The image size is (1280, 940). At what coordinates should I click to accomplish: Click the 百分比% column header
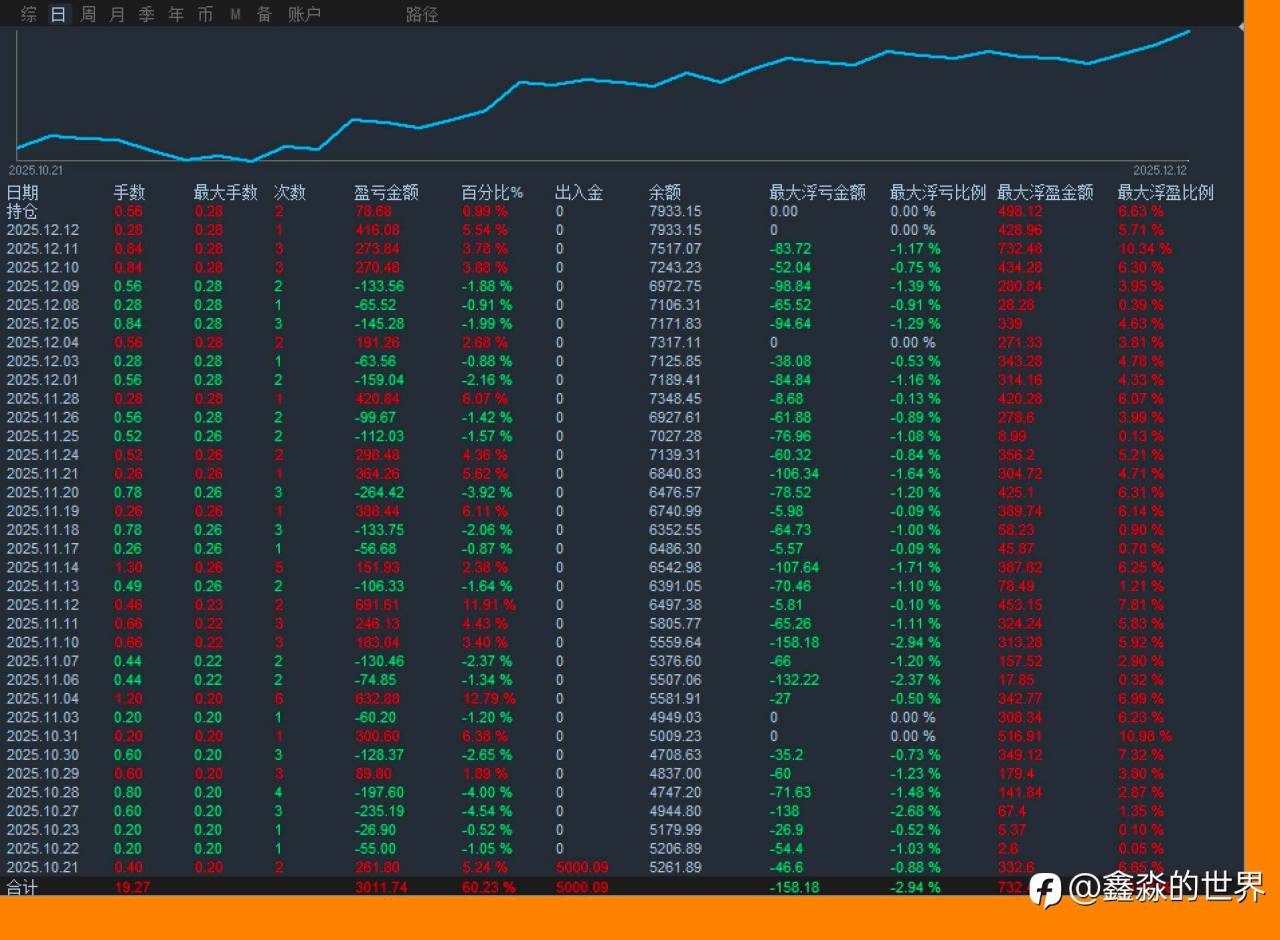pyautogui.click(x=492, y=192)
